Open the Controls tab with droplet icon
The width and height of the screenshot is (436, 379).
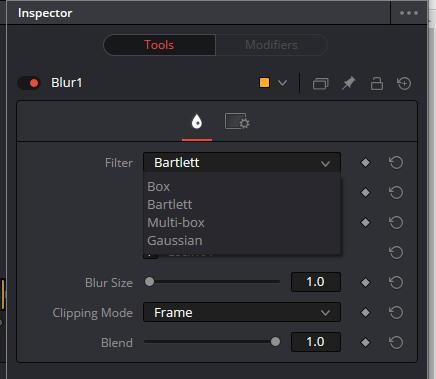(197, 122)
